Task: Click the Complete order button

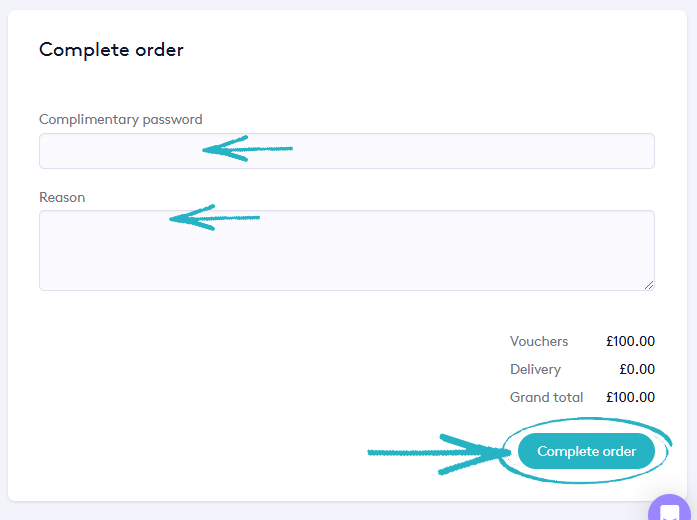Action: [586, 452]
